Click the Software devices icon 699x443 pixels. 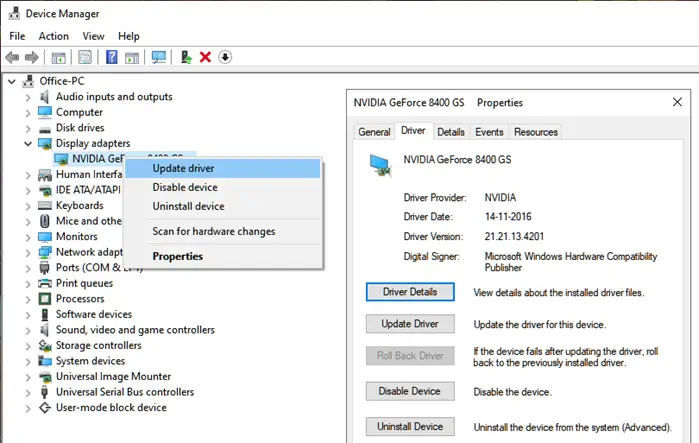45,314
